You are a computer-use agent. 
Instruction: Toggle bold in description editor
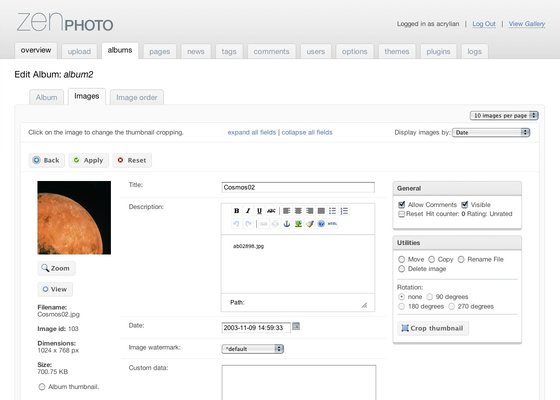[x=236, y=211]
